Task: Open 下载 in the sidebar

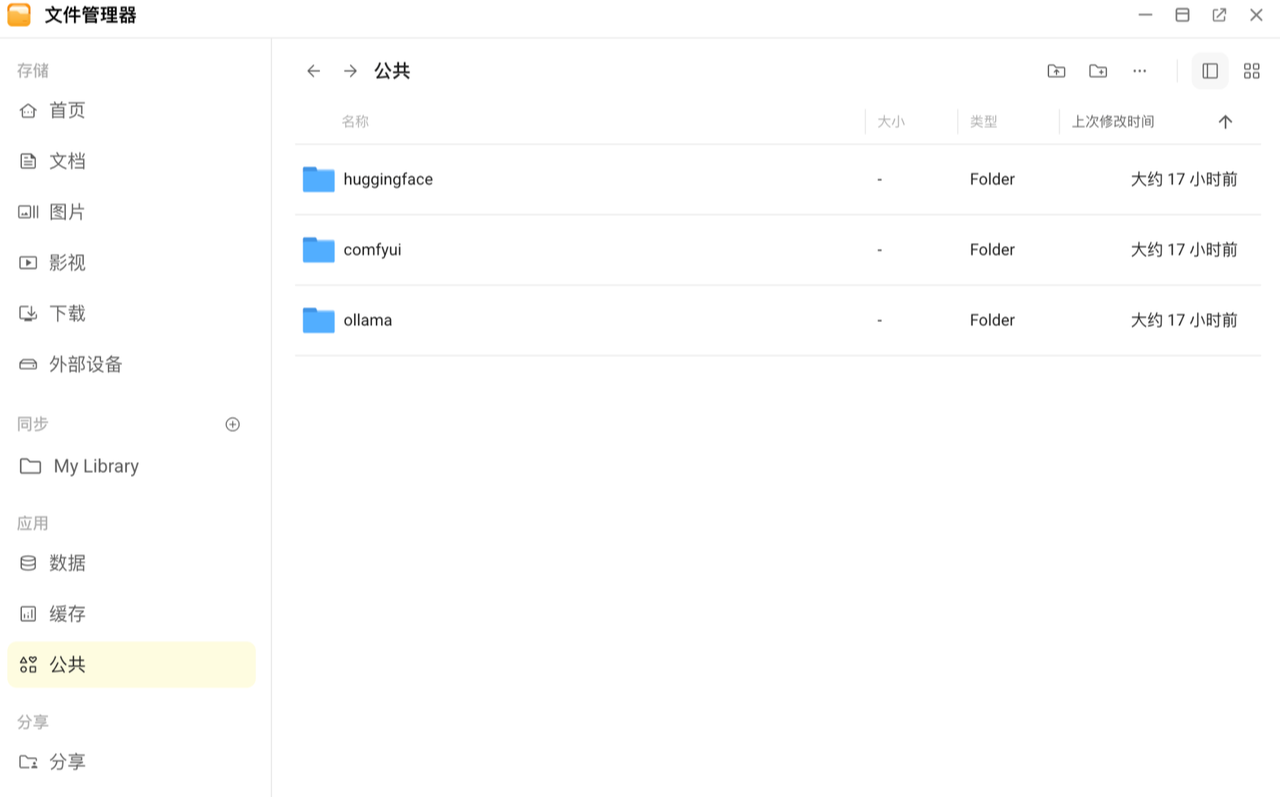Action: coord(131,313)
